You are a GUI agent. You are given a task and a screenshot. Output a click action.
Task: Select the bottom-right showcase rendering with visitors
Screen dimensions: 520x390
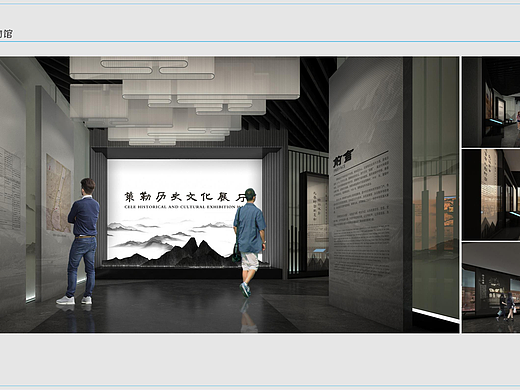(x=491, y=288)
